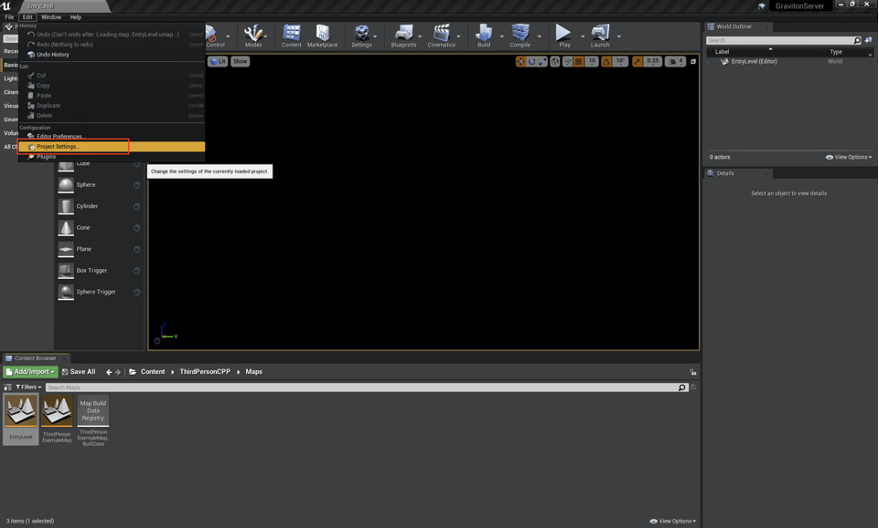
Task: Open the Help menu
Action: tap(76, 17)
